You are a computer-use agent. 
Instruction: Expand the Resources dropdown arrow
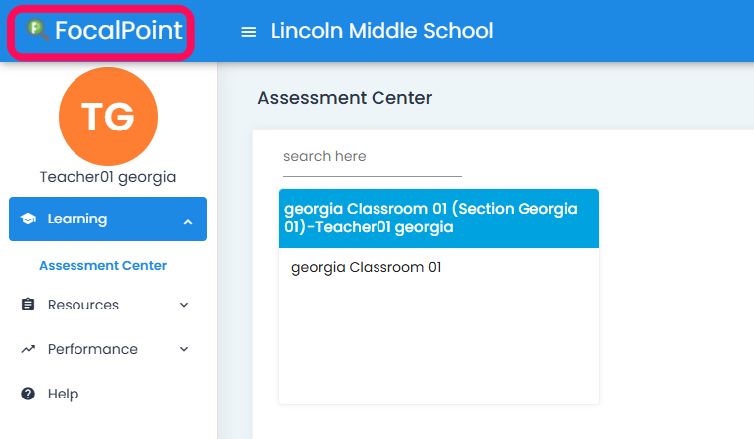pos(184,305)
